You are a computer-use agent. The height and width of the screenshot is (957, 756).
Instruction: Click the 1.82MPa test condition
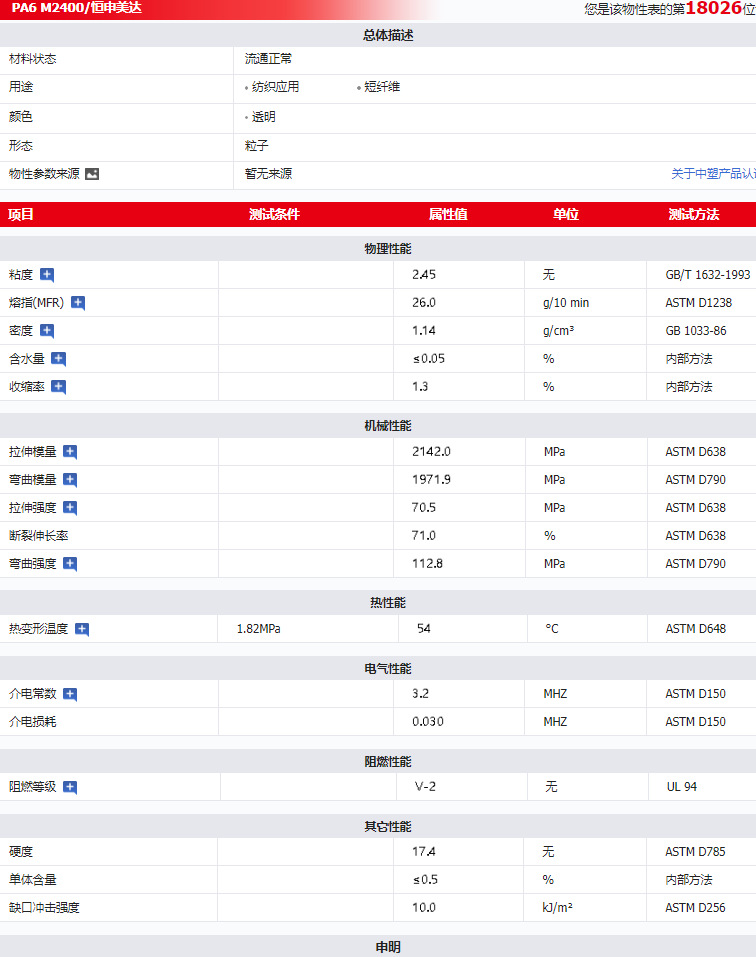[x=259, y=629]
